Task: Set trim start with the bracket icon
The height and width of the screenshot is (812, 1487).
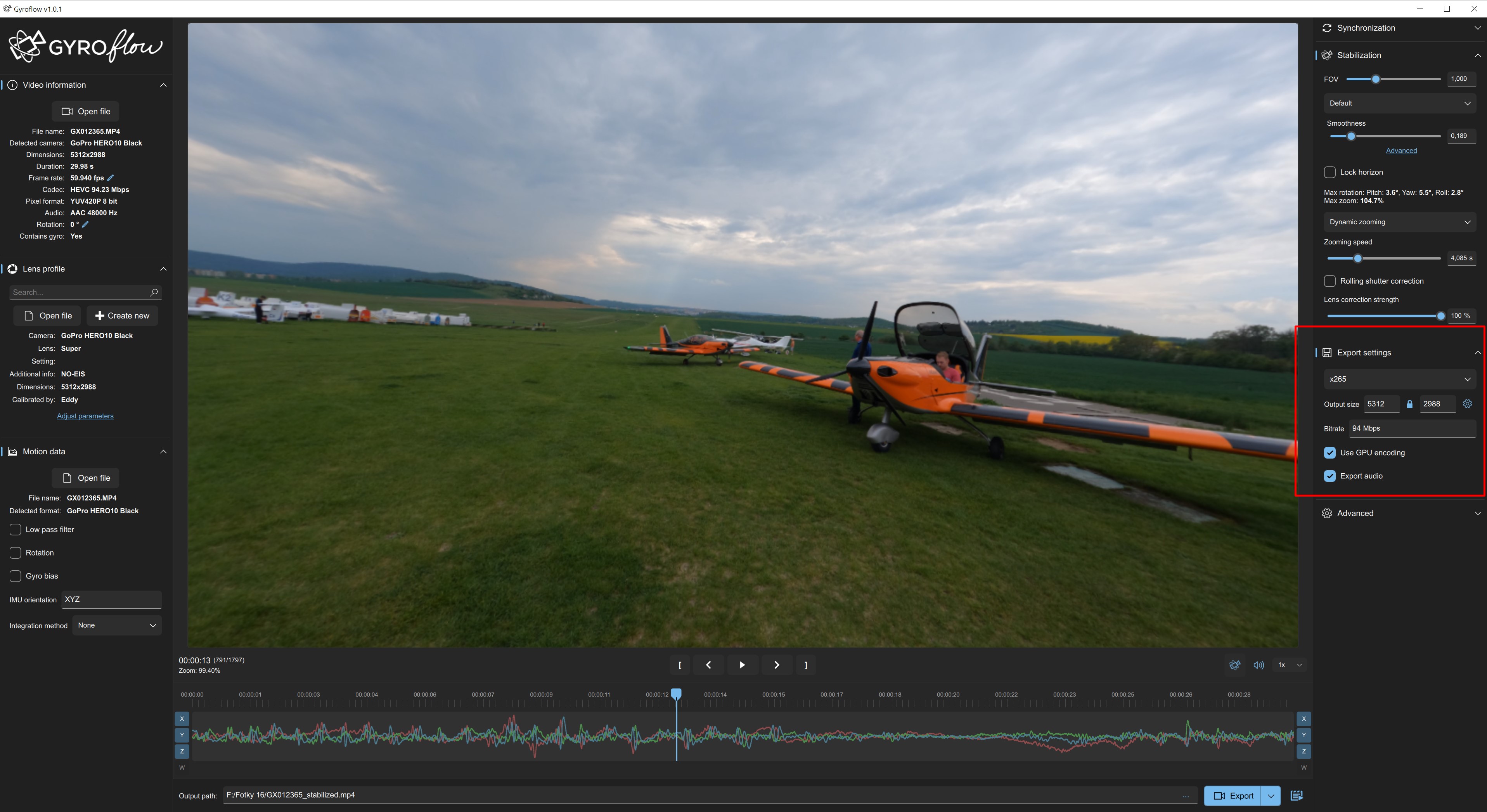Action: 679,665
